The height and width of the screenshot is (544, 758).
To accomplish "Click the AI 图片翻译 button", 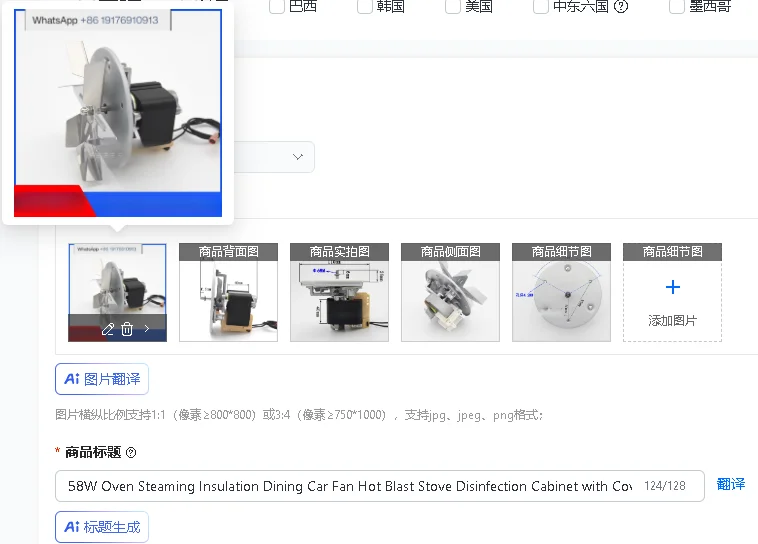I will tap(102, 379).
